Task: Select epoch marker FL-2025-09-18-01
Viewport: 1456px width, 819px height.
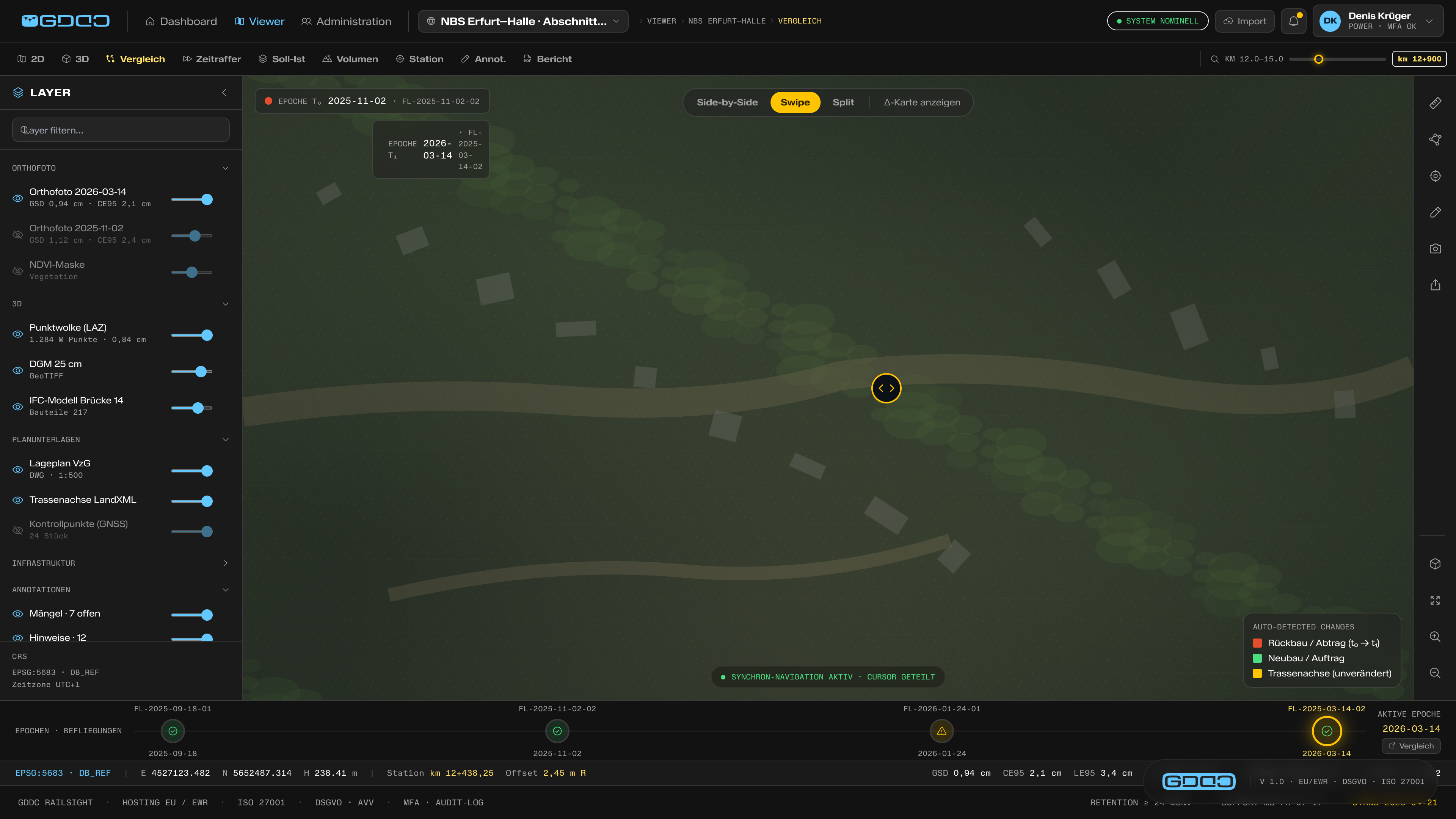Action: 173,731
